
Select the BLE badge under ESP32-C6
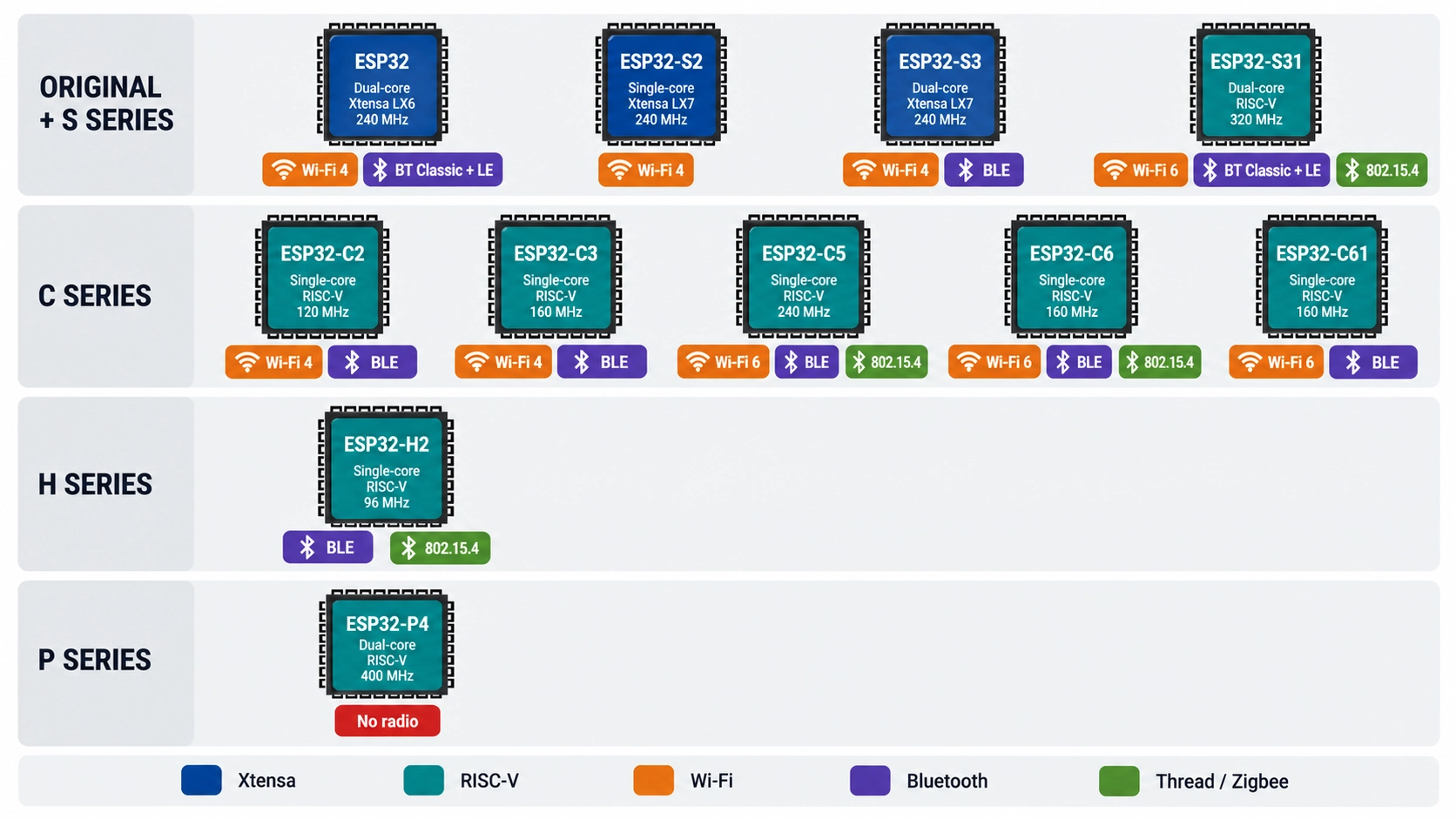1079,362
